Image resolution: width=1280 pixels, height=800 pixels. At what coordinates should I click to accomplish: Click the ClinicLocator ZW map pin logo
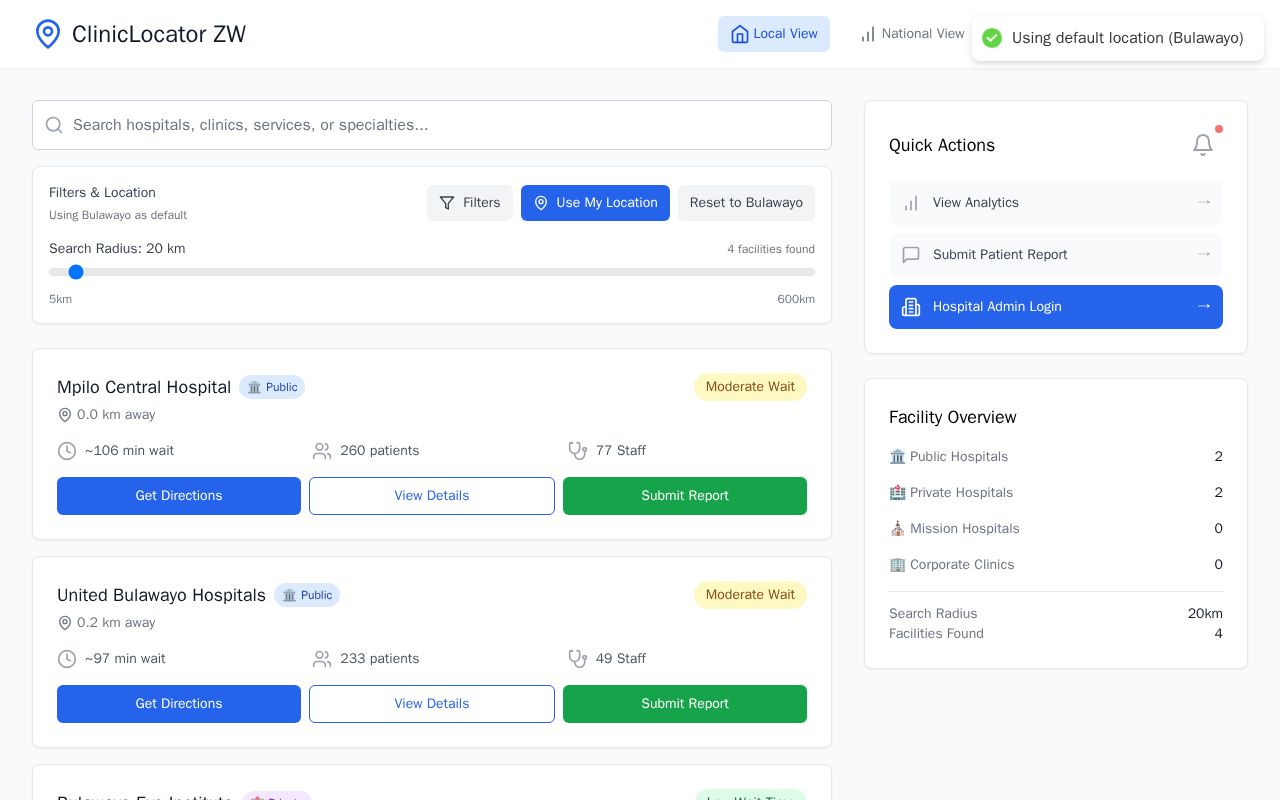(x=48, y=34)
